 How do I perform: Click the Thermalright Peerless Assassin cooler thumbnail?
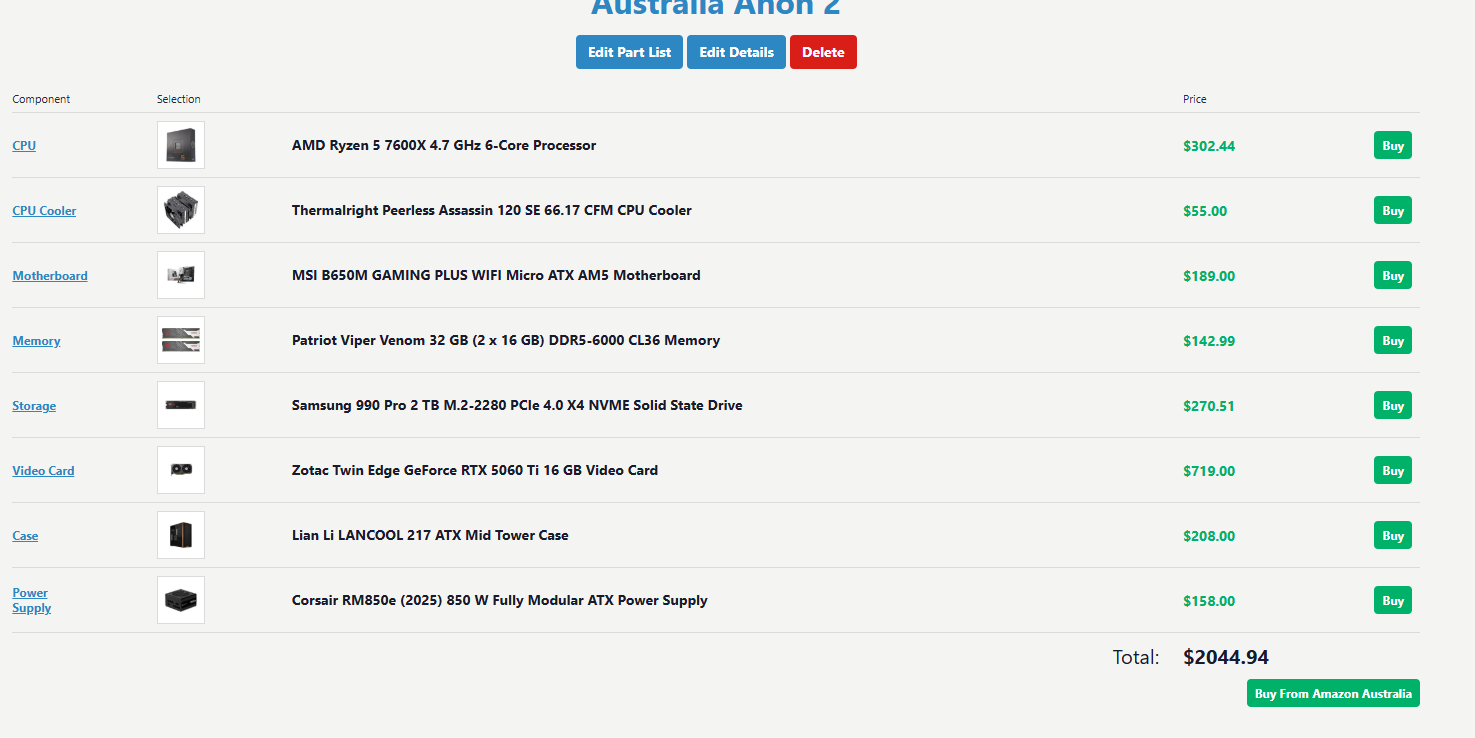181,210
